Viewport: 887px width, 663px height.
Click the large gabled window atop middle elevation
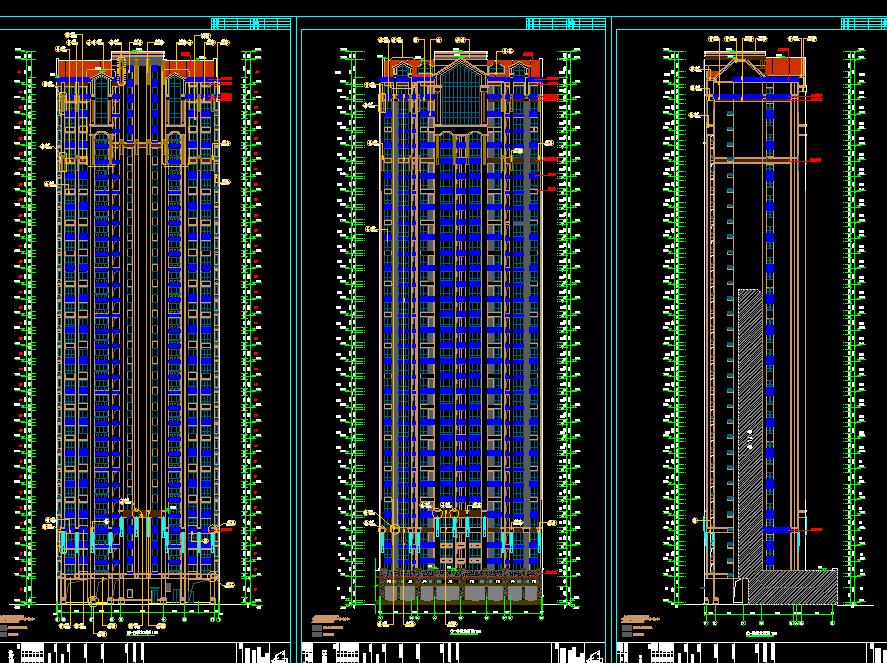click(461, 93)
